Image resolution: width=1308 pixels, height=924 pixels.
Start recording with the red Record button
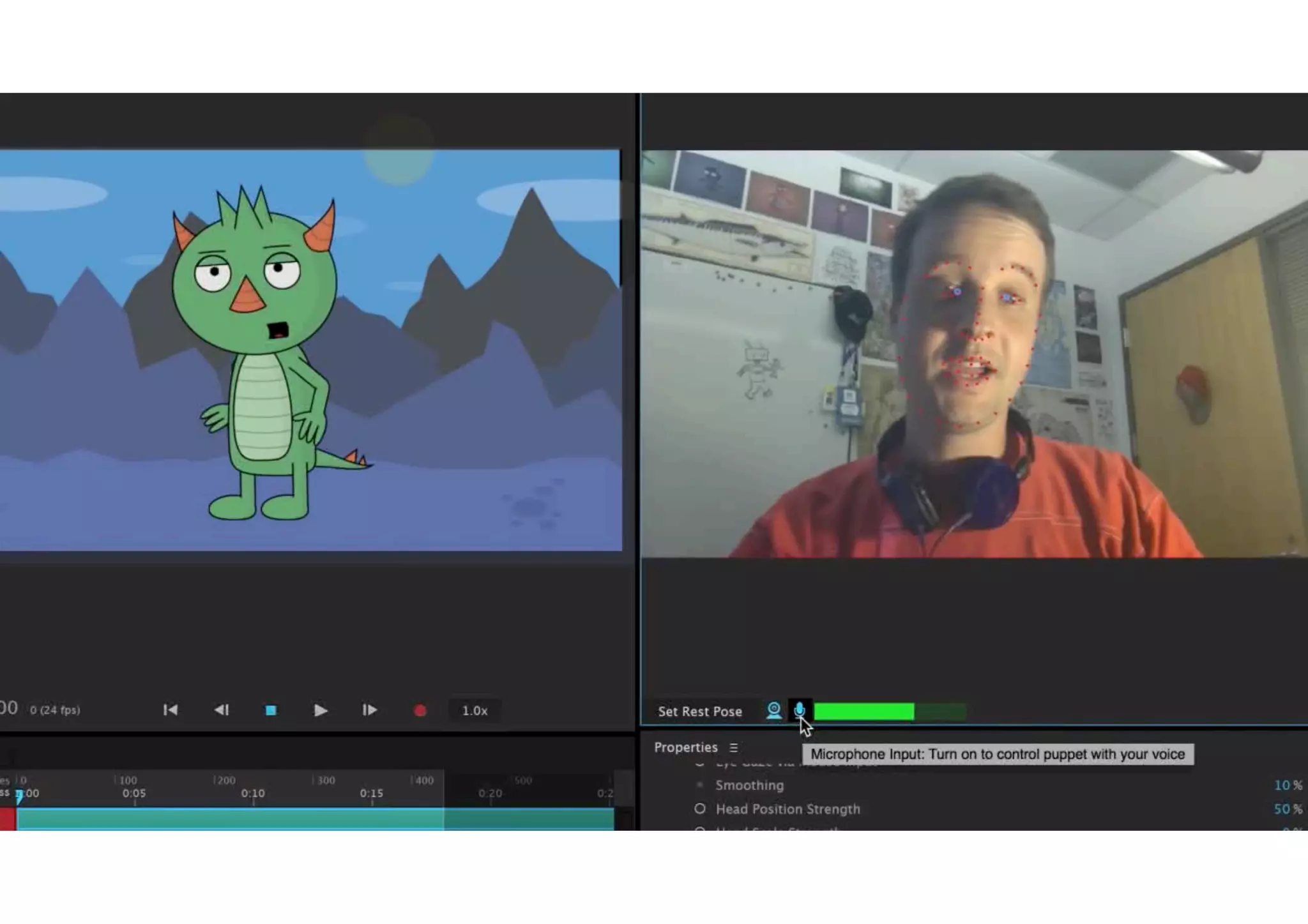(x=420, y=711)
